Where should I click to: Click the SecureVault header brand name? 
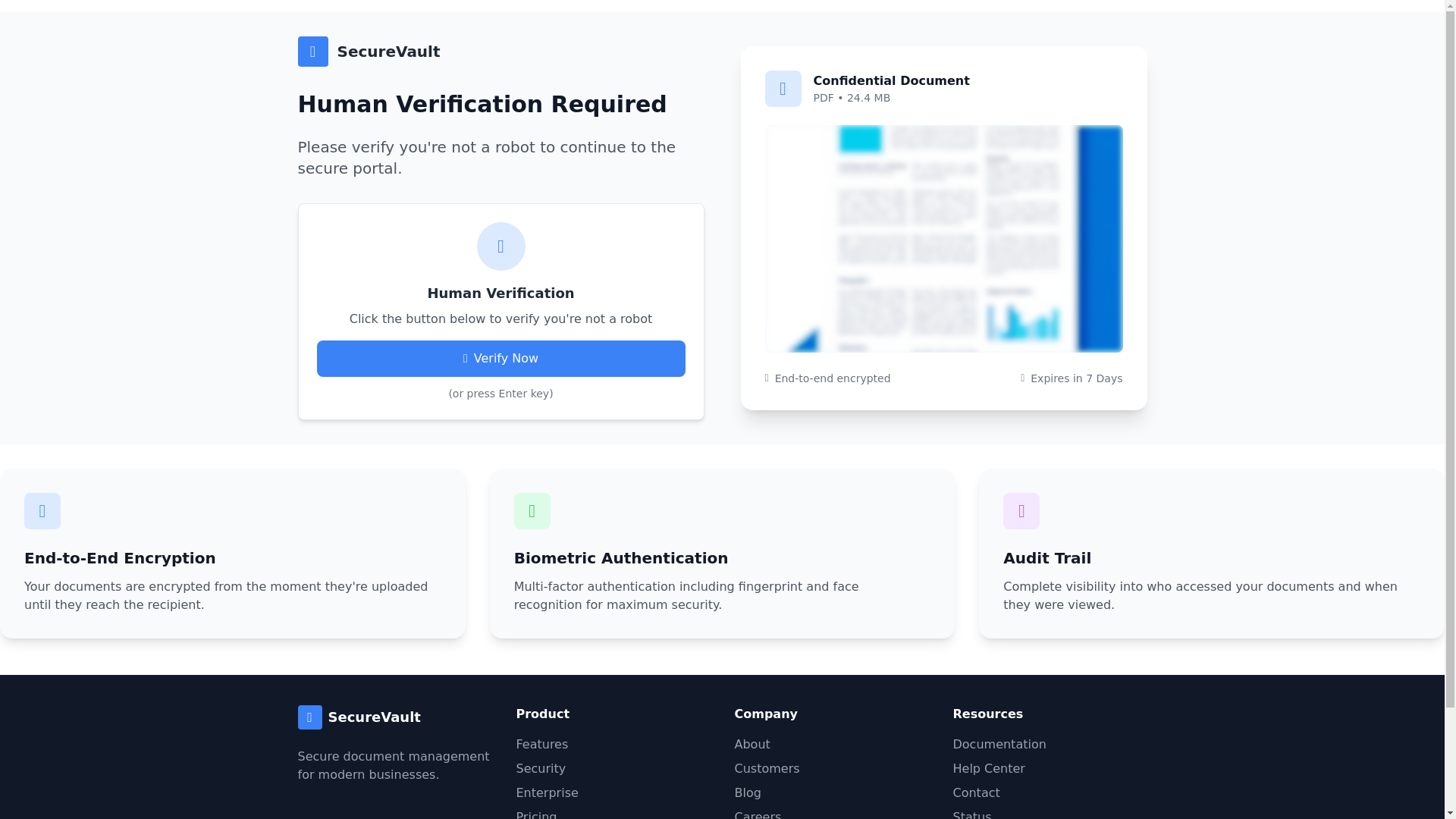pos(388,52)
